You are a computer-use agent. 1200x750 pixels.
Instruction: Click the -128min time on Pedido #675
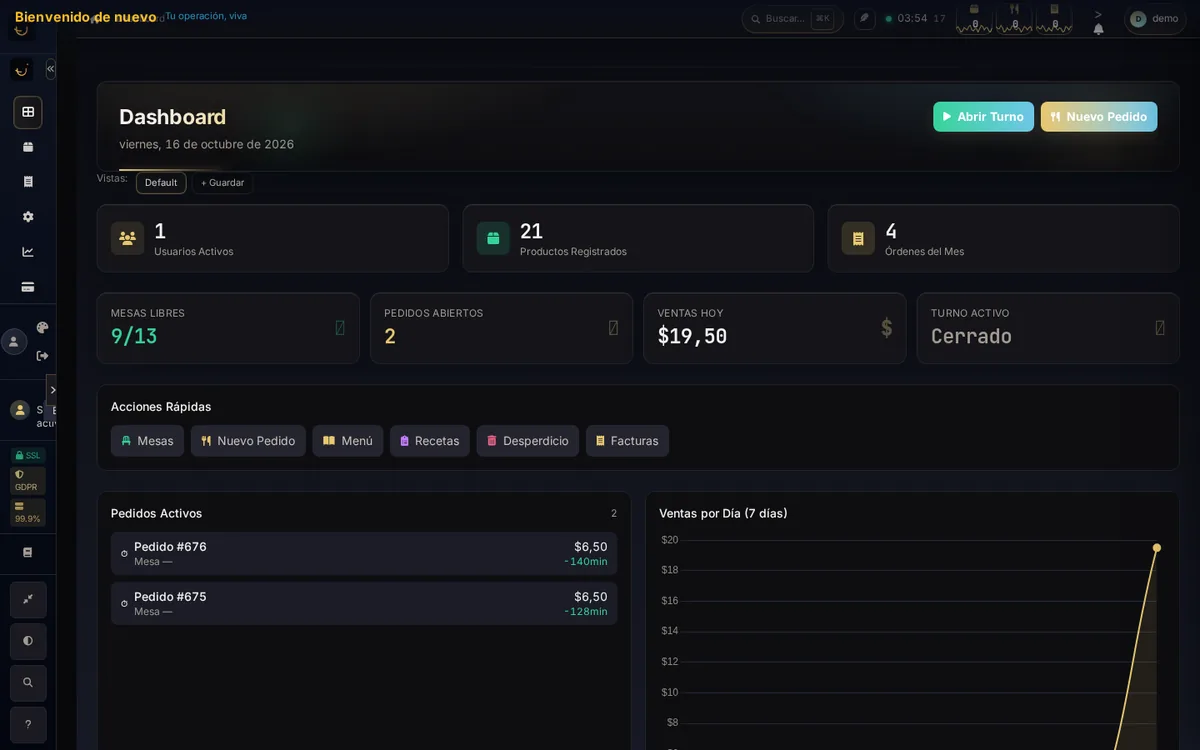(586, 612)
